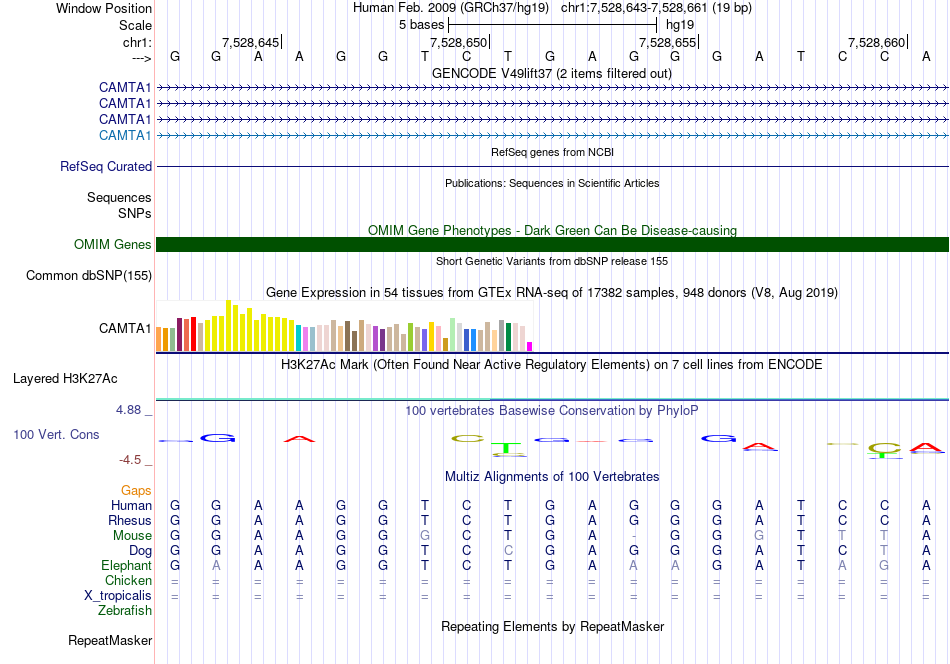Click the magenta bar ending the GTEx chart
The height and width of the screenshot is (664, 950).
pyautogui.click(x=530, y=347)
